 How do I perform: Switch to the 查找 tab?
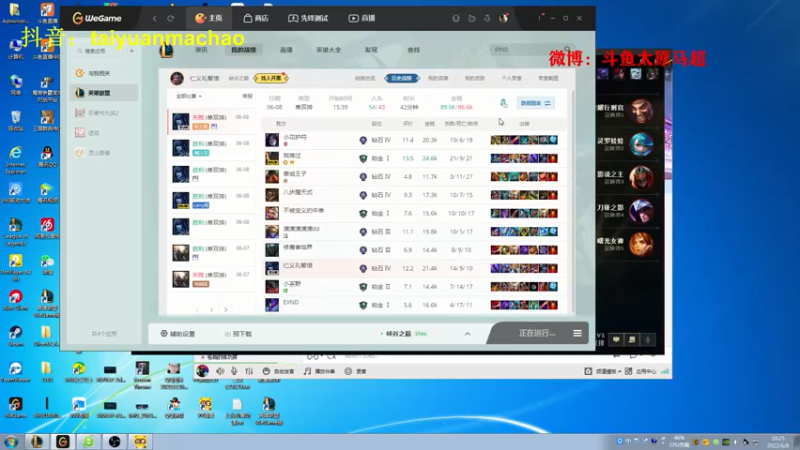(414, 49)
